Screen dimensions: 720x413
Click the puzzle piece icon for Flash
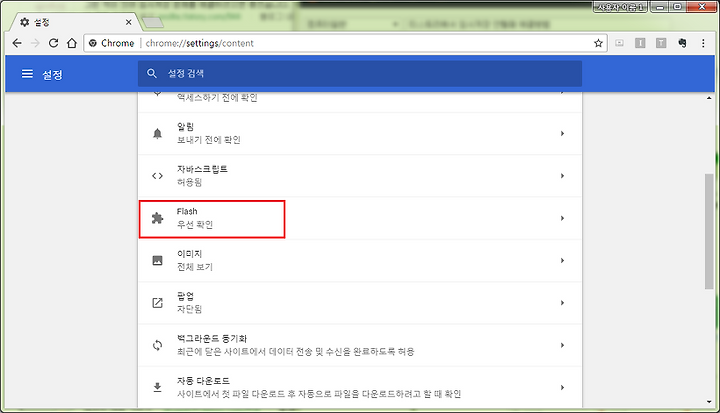pos(158,218)
